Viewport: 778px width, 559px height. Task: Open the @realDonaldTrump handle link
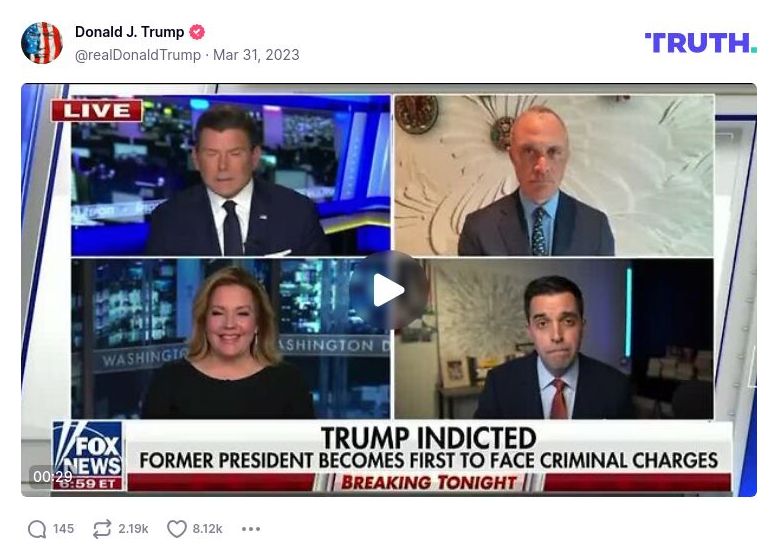click(138, 55)
